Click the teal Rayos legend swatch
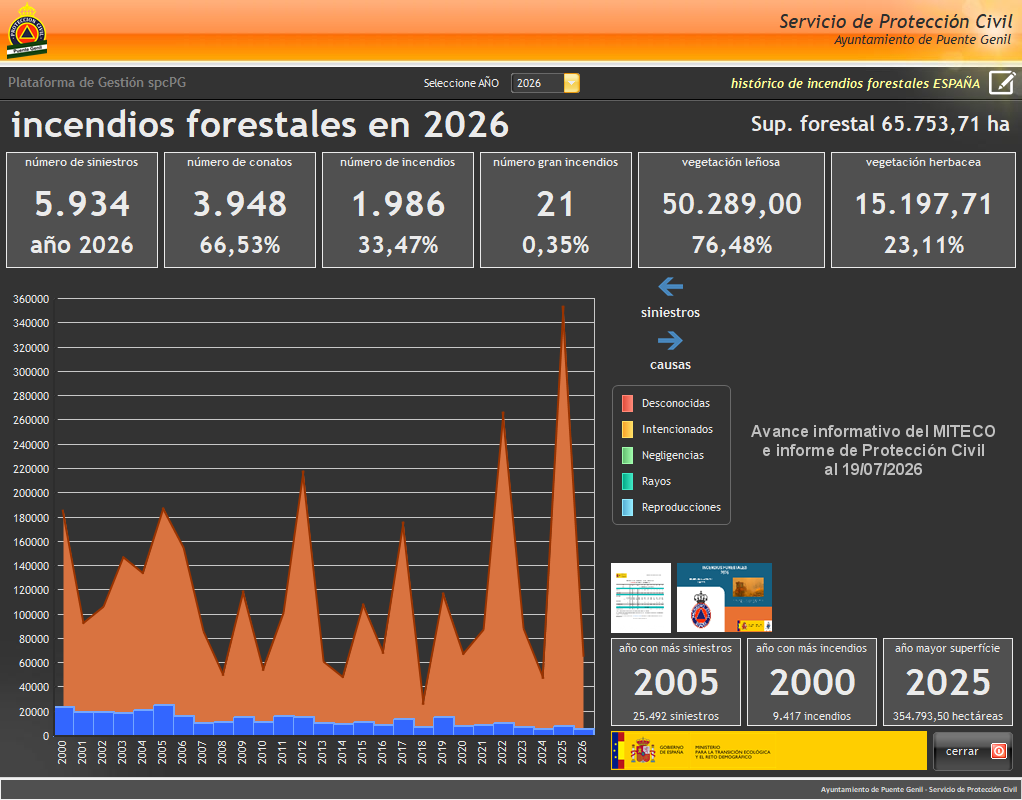 [627, 481]
